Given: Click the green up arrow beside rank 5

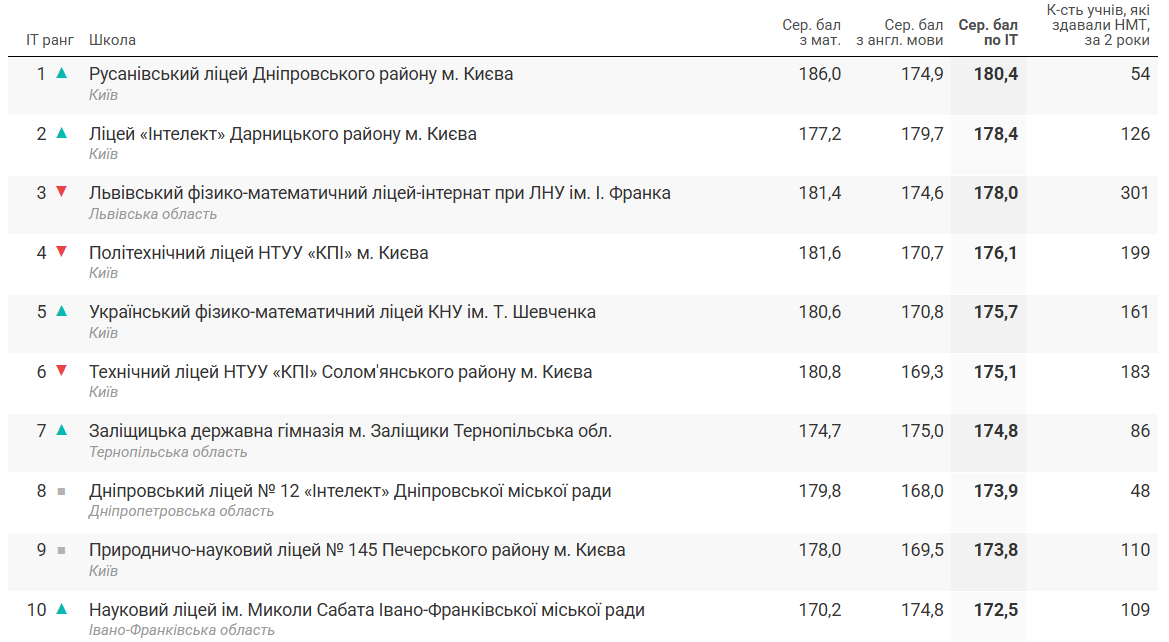Looking at the screenshot, I should 61,312.
